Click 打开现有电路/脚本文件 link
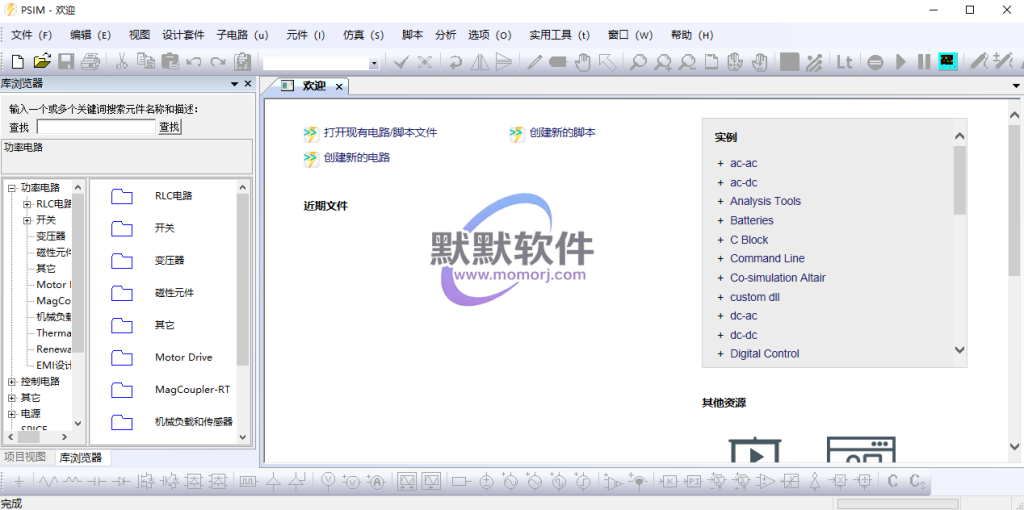This screenshot has width=1024, height=510. pyautogui.click(x=380, y=133)
